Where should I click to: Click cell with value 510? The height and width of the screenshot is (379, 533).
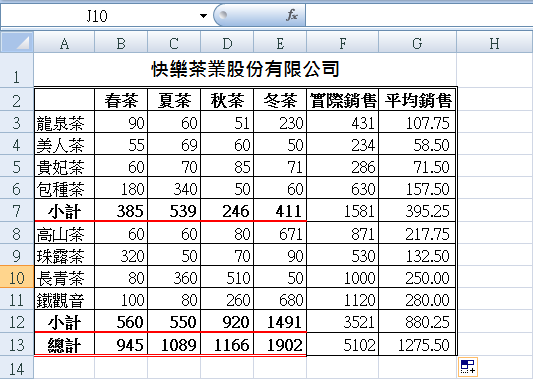(x=227, y=277)
